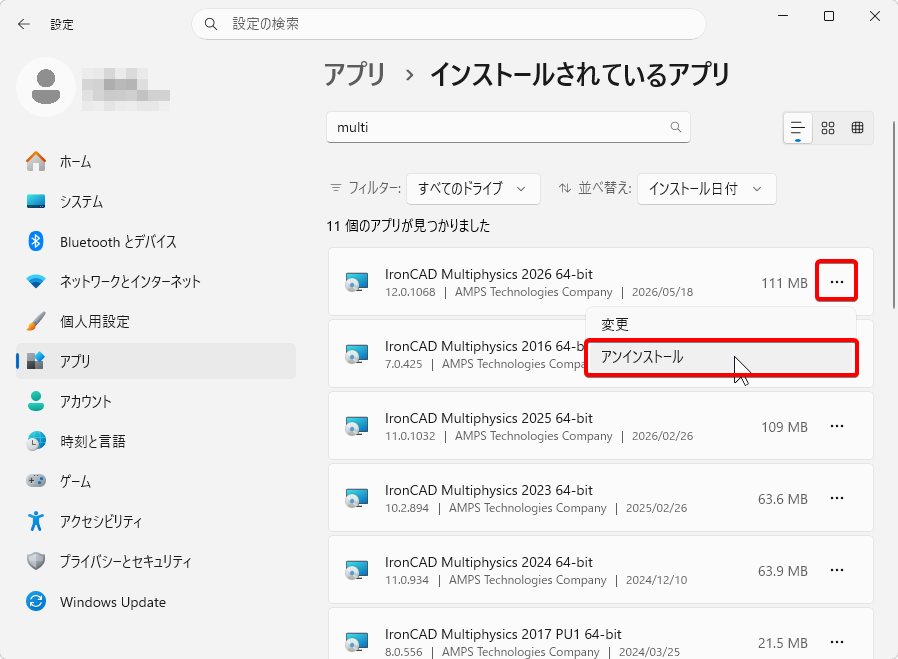
Task: Open 個人用設定 in the sidebar
Action: [156, 321]
